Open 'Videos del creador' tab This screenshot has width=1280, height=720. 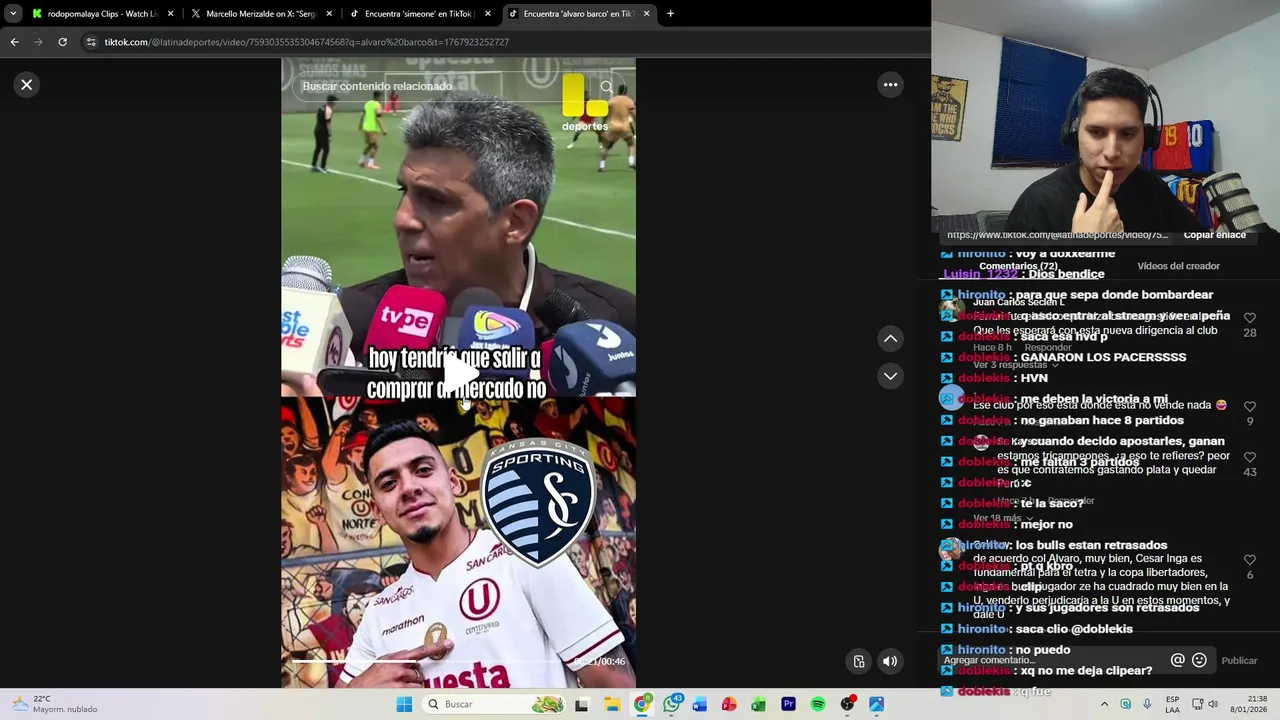(x=1178, y=266)
